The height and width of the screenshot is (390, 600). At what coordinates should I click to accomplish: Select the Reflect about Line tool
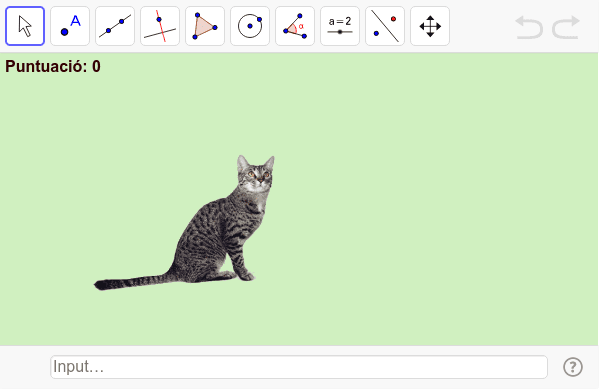click(385, 26)
